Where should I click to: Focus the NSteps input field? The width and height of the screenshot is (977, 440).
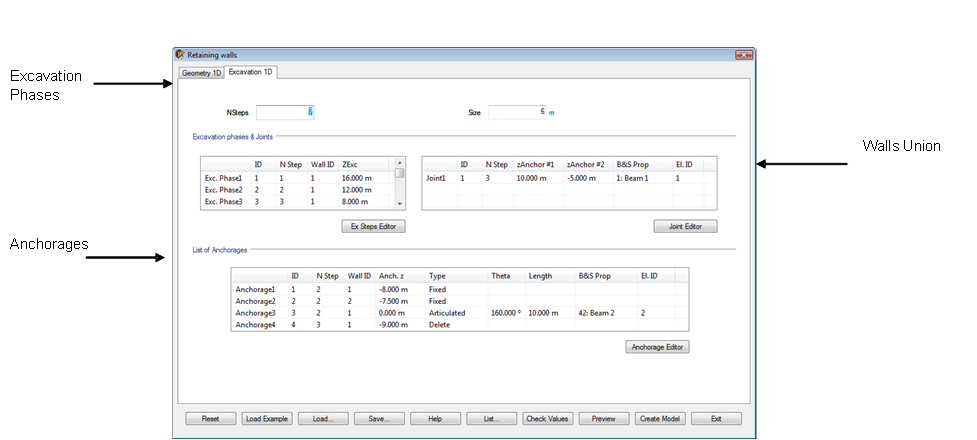(x=285, y=112)
